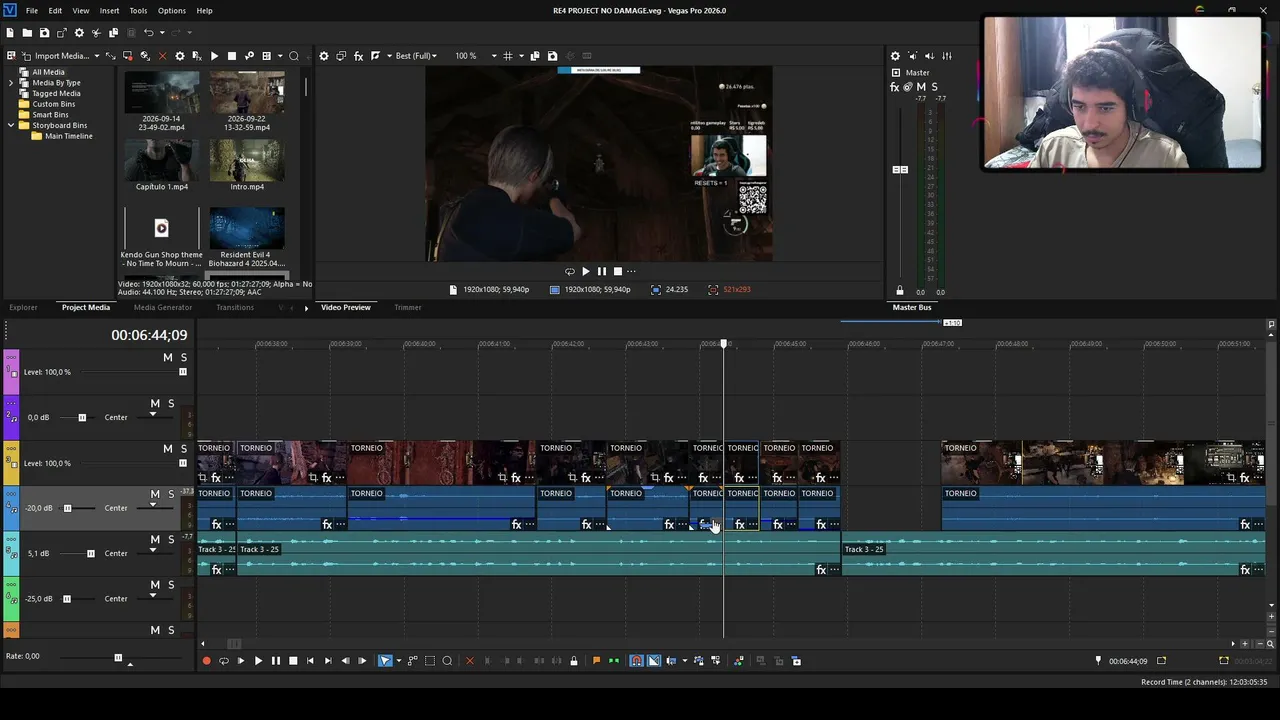
Task: Open Project Properties gear in the main toolbar
Action: 79,33
